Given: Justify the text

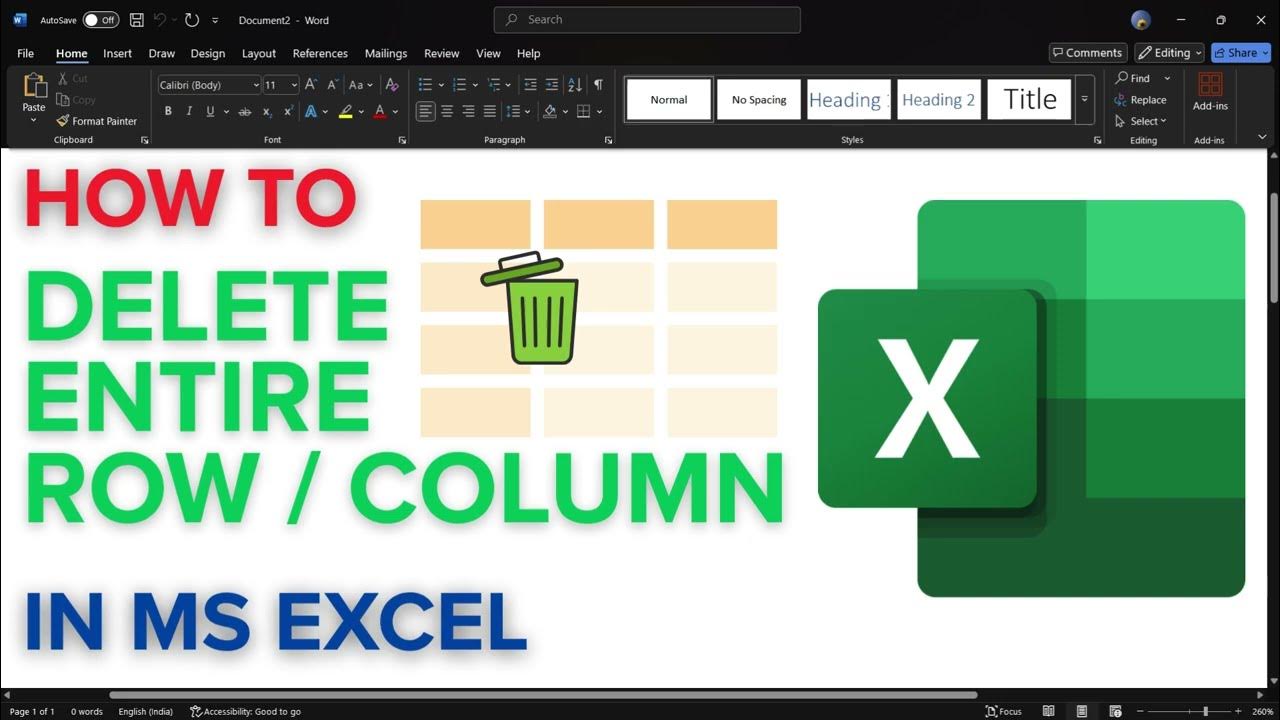Looking at the screenshot, I should (489, 111).
